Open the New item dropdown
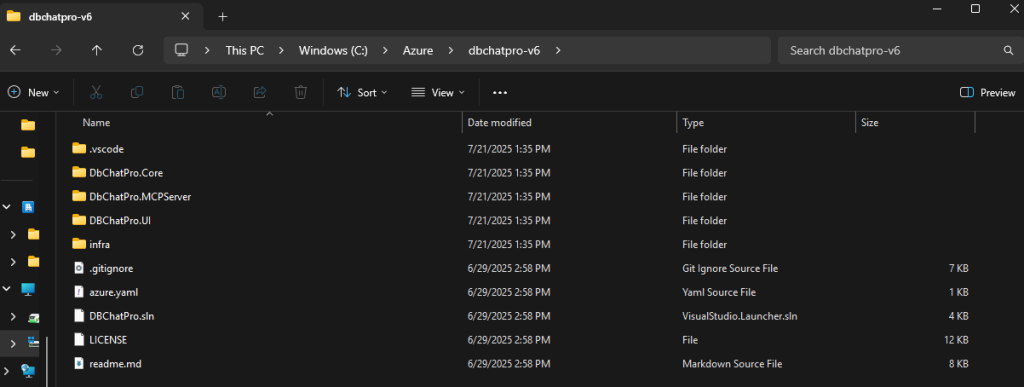Viewport: 1024px width, 387px height. 33,93
